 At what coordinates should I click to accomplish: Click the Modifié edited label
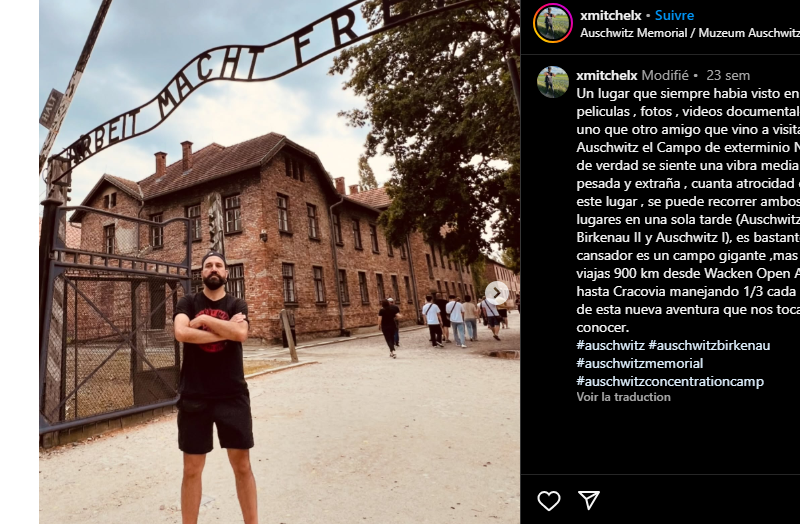[665, 76]
